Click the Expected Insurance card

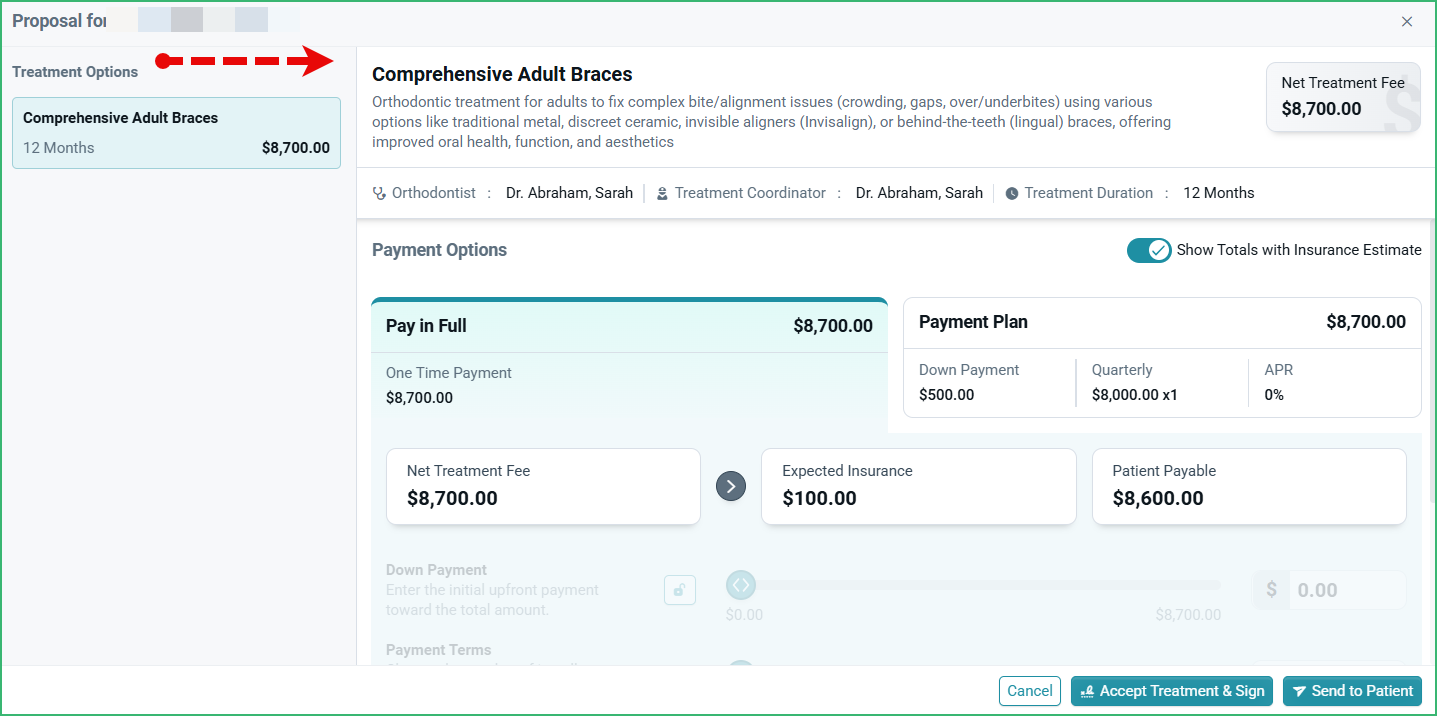coord(919,486)
